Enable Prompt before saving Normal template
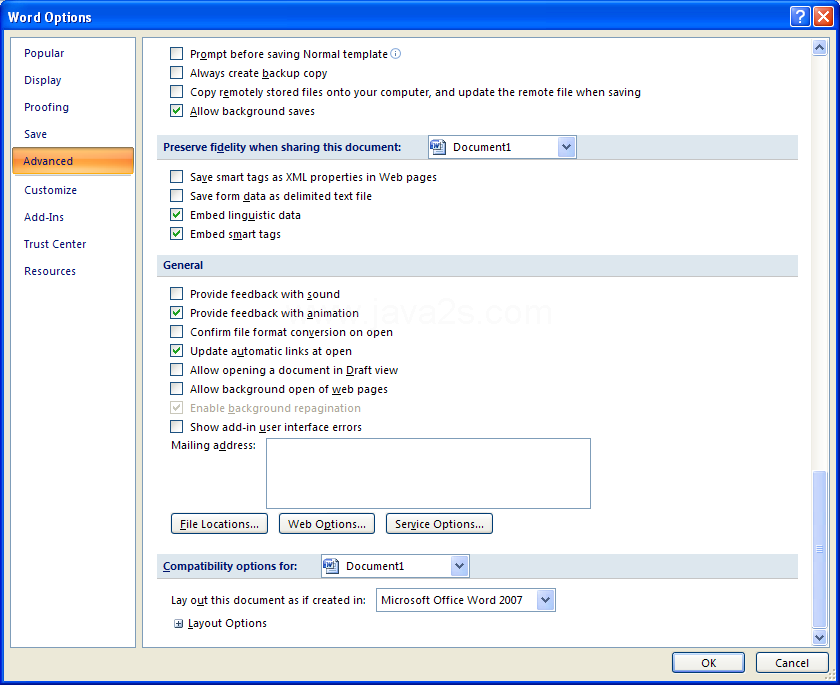Screen dimensions: 840x685 pyautogui.click(x=176, y=54)
